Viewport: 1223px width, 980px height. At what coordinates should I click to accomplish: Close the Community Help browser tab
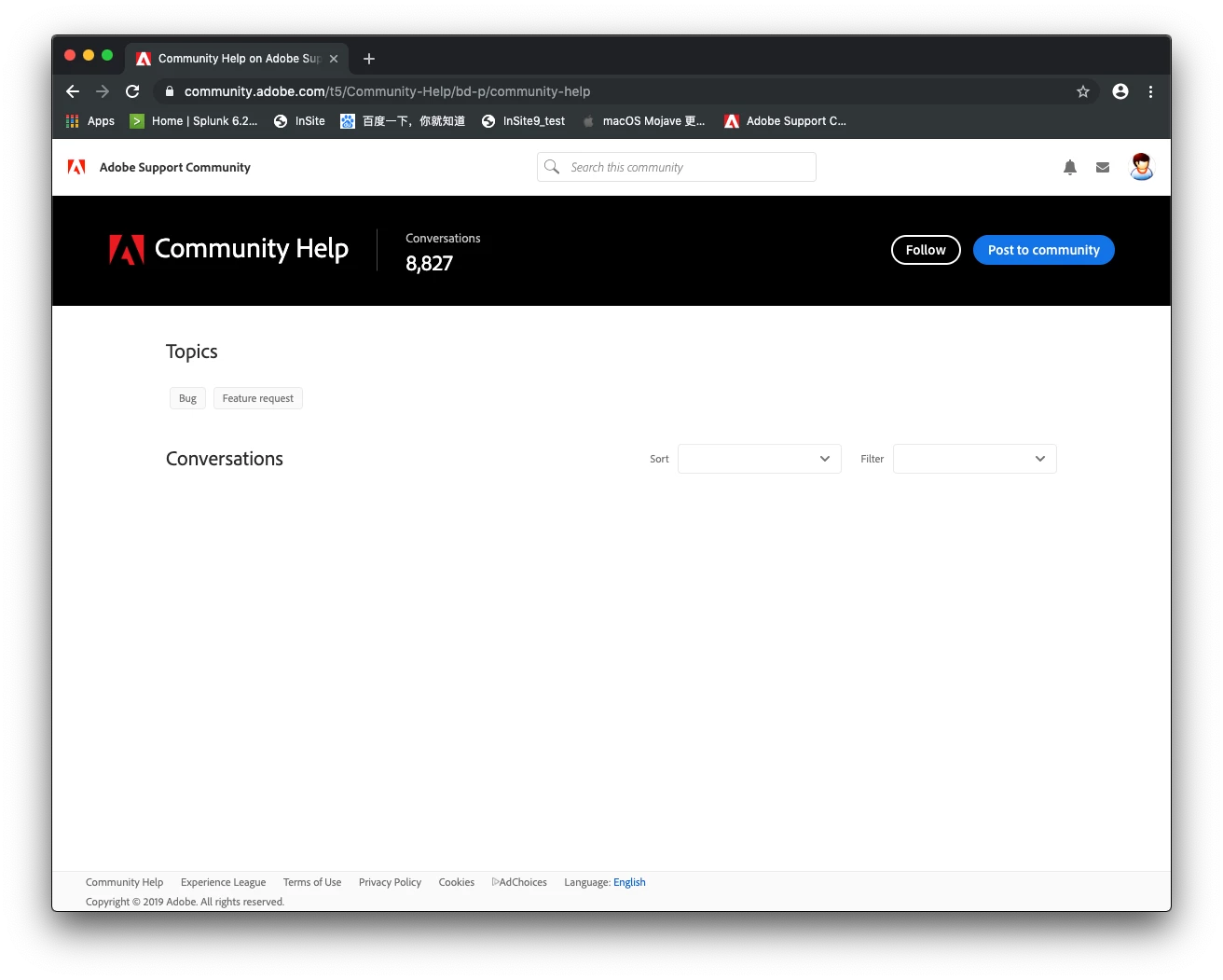[334, 59]
